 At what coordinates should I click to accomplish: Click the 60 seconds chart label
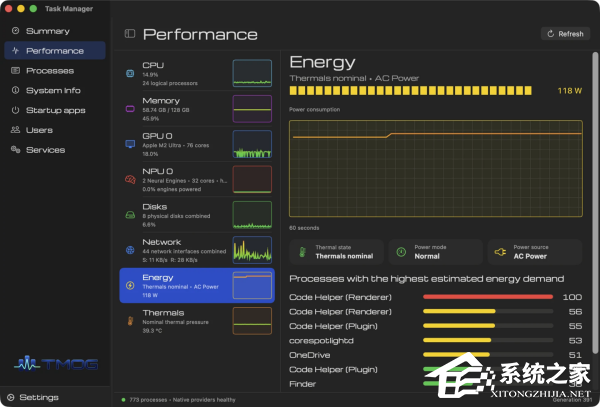pos(304,228)
